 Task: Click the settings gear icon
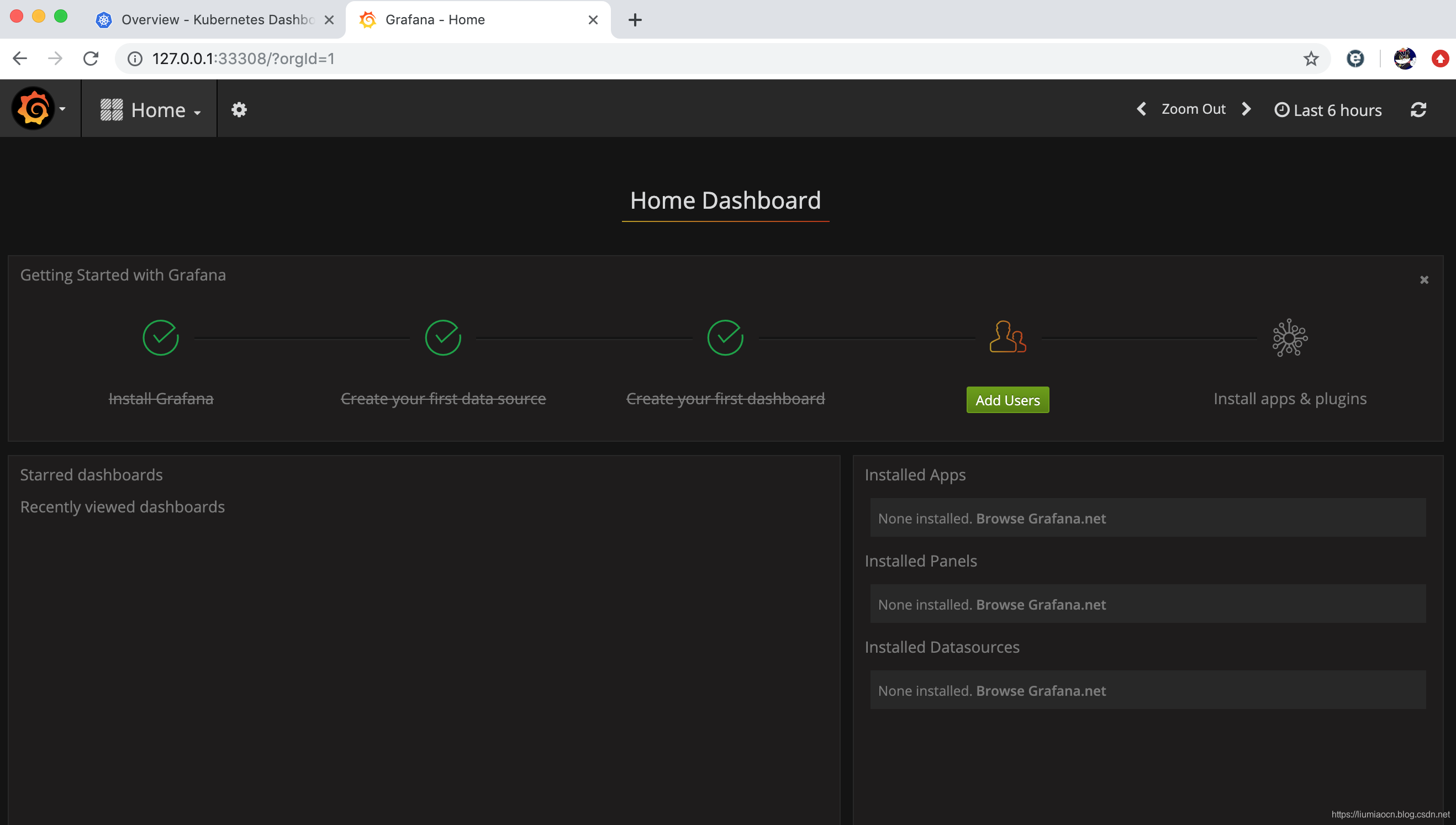(239, 109)
